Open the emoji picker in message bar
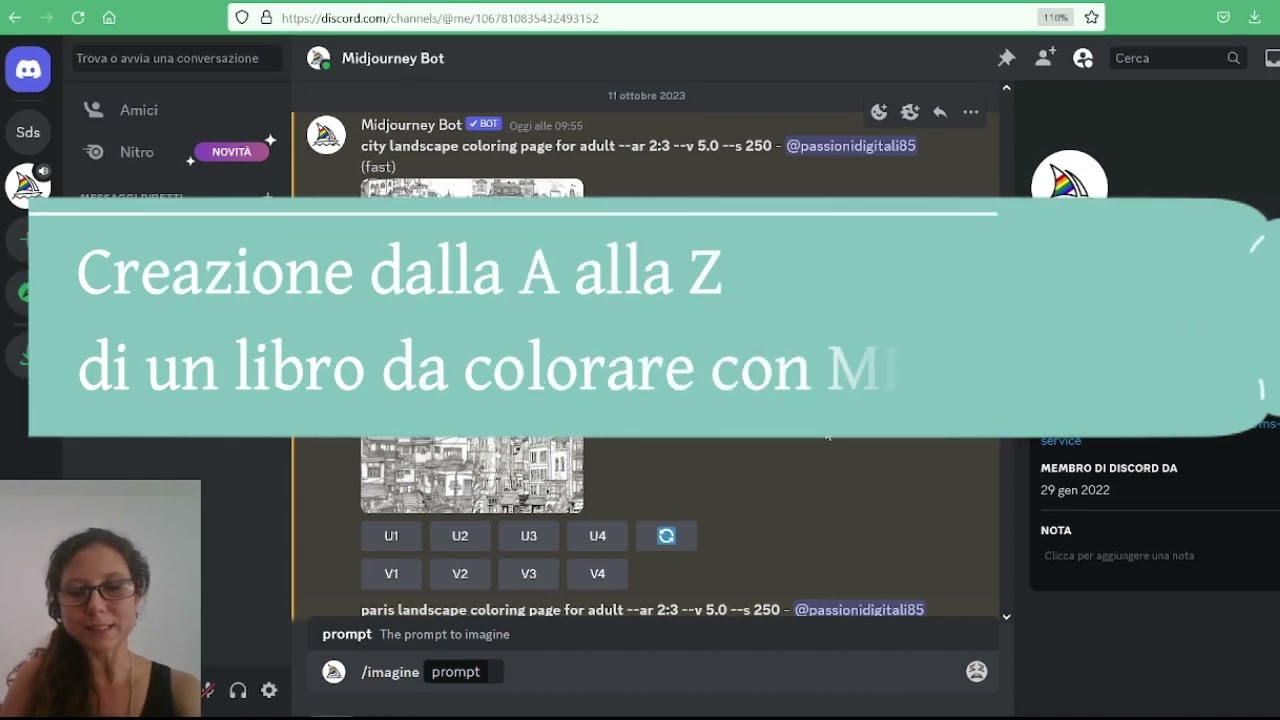Viewport: 1280px width, 720px height. tap(977, 672)
